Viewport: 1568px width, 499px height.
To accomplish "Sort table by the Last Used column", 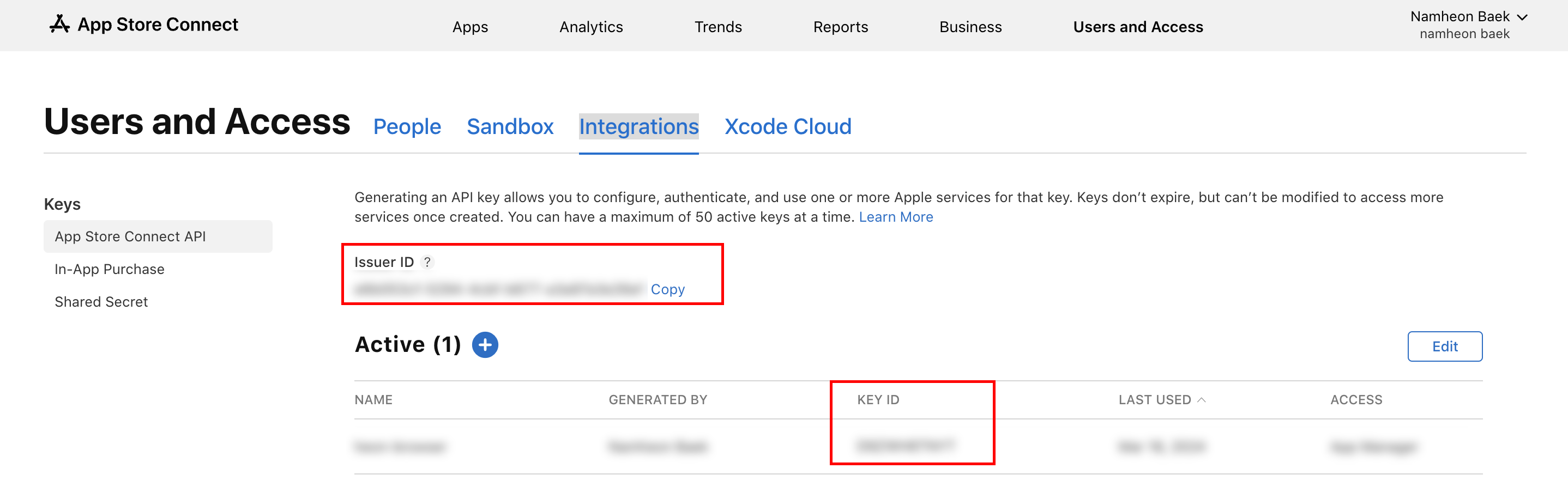I will (x=1161, y=400).
